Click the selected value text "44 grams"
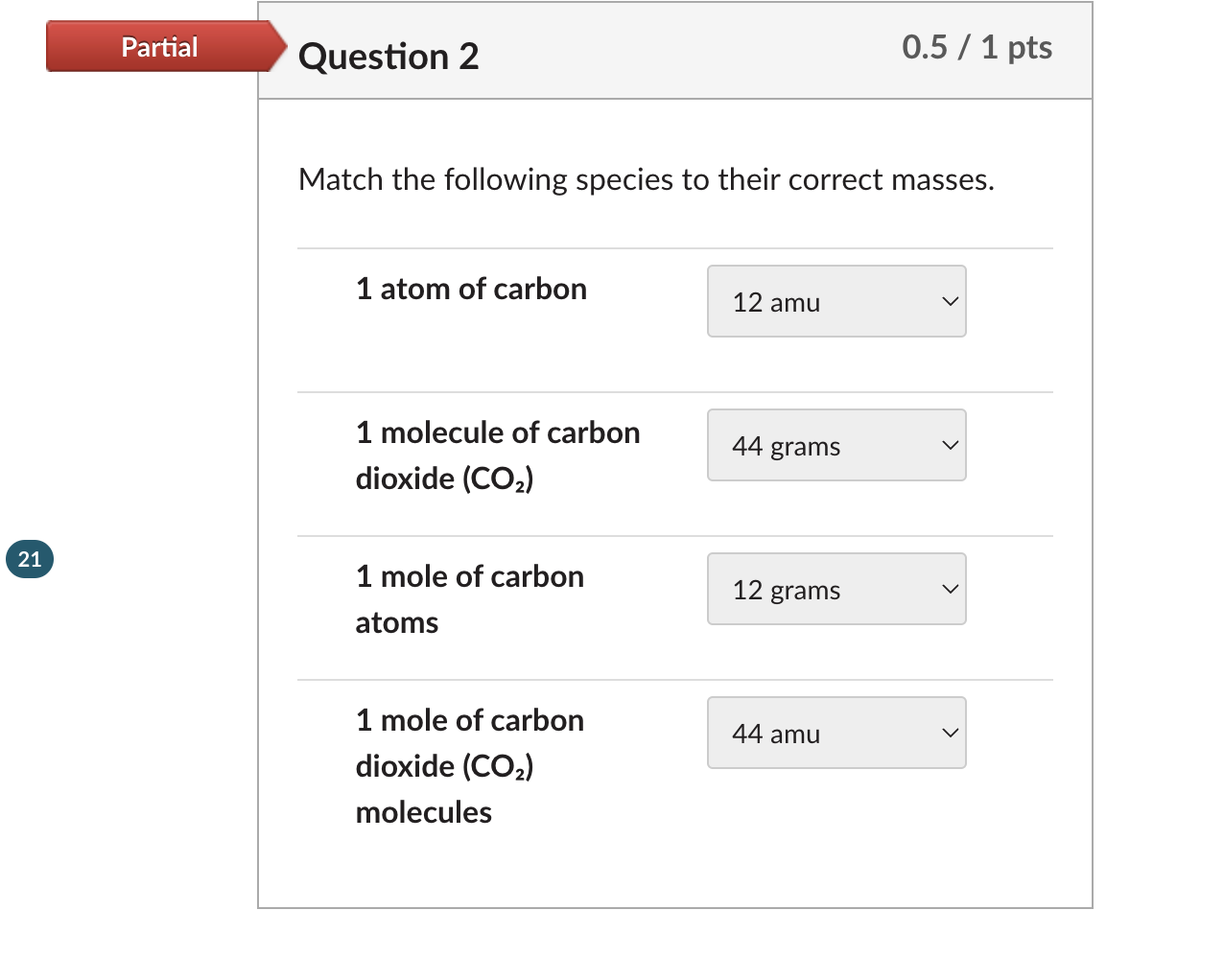 pyautogui.click(x=786, y=447)
